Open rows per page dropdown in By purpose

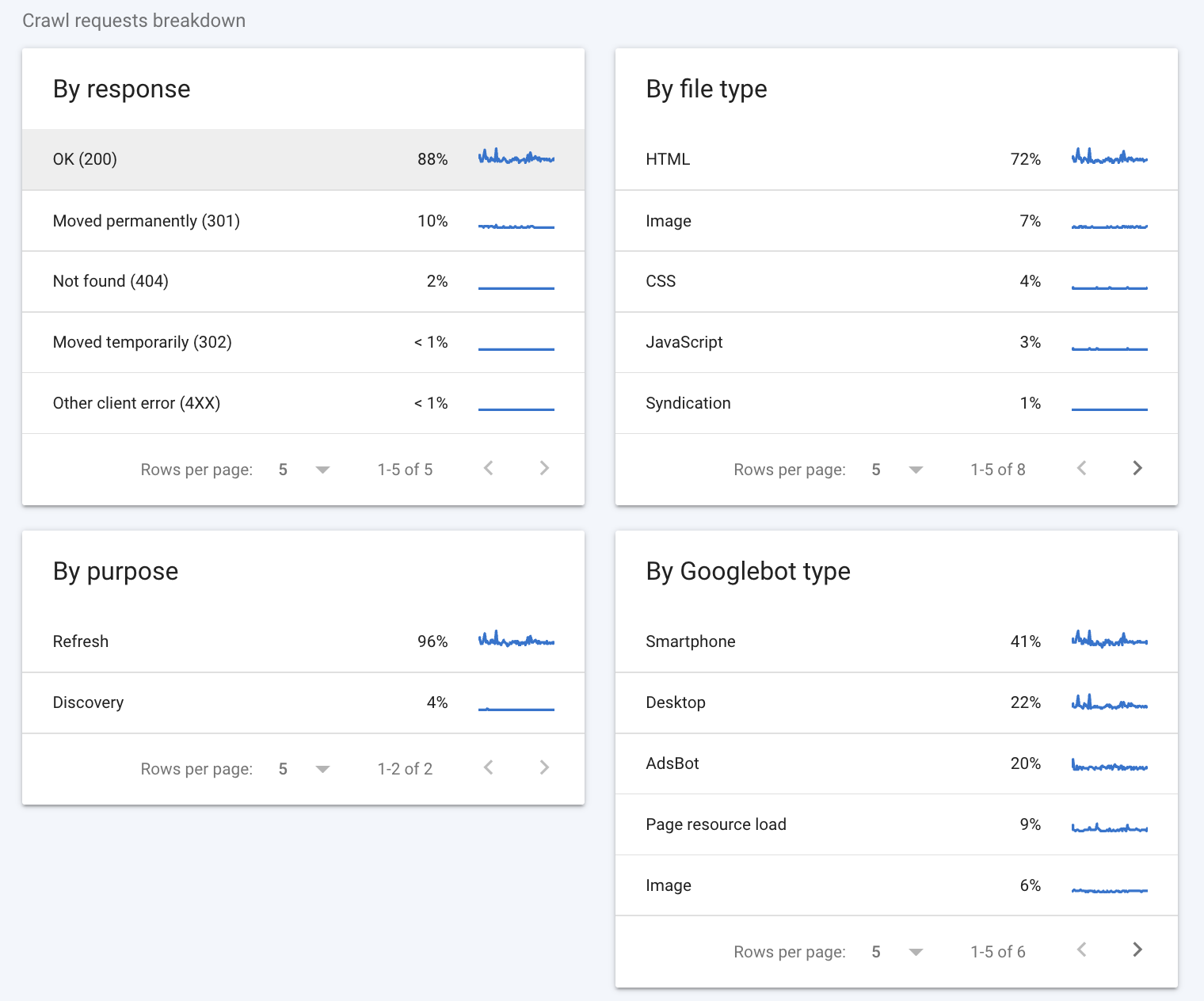(304, 769)
